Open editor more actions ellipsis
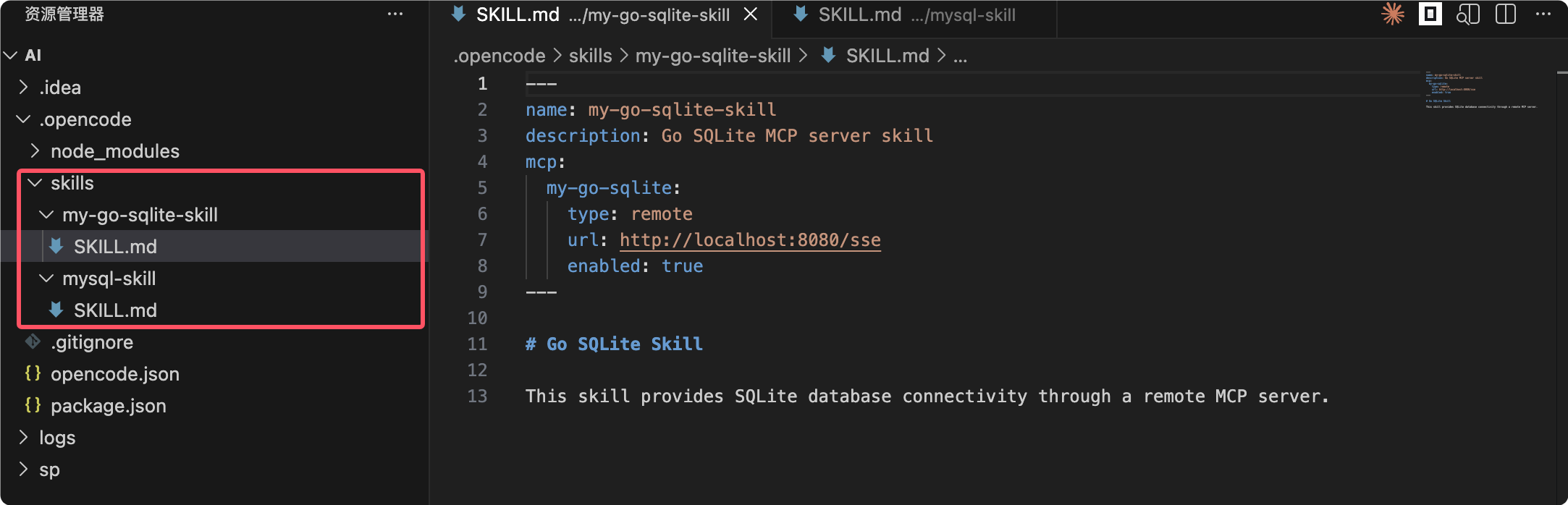1568x505 pixels. tap(1543, 14)
